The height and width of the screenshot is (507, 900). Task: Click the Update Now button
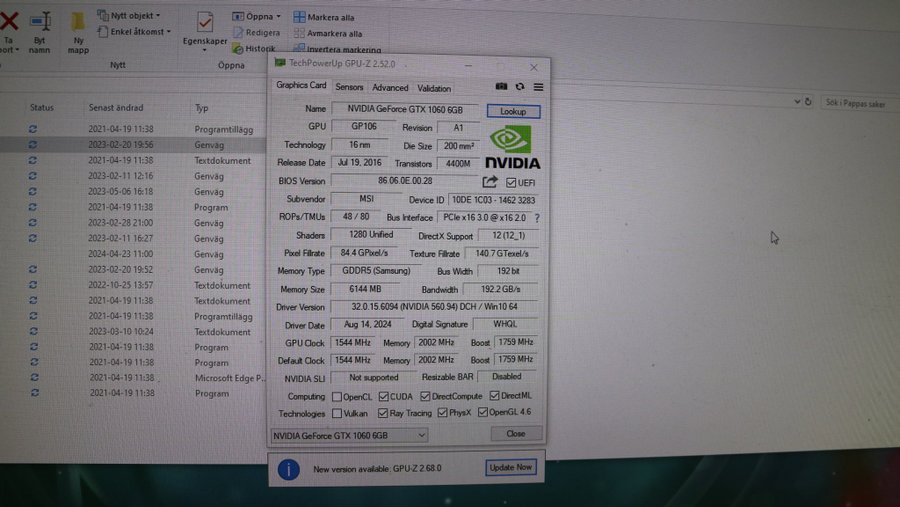tap(510, 467)
